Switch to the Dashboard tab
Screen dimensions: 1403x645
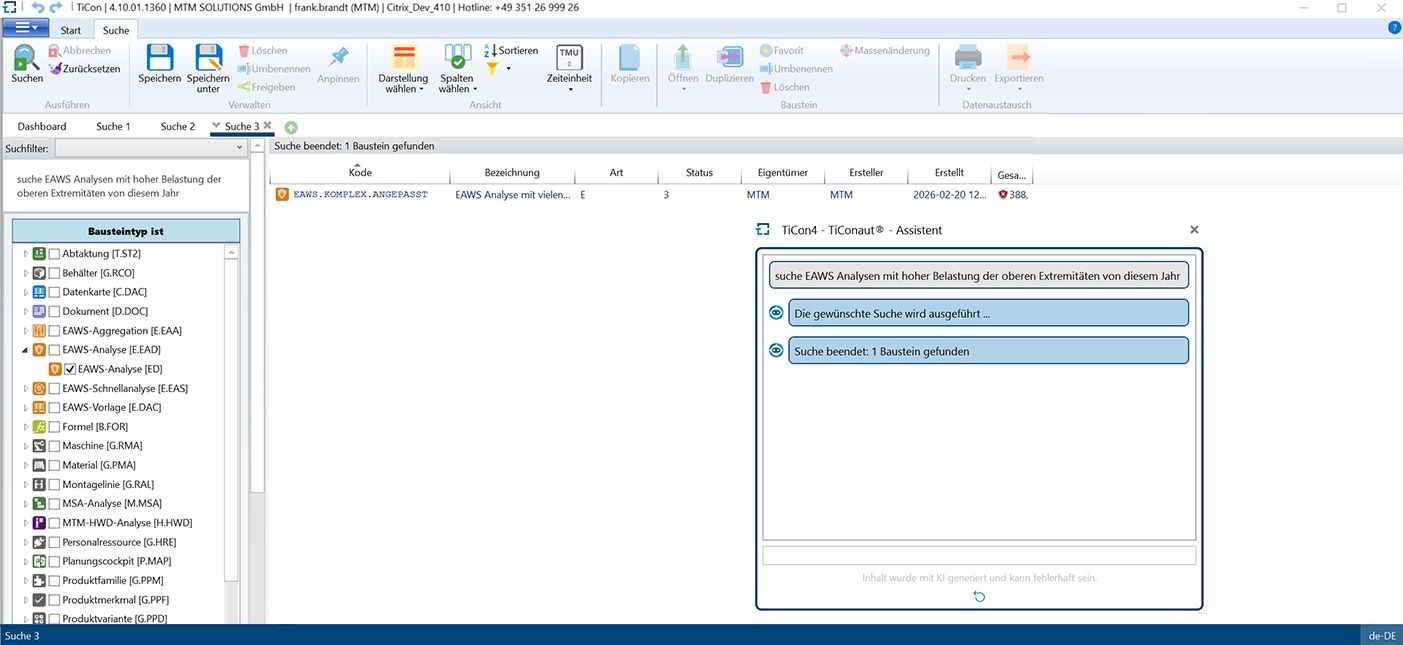point(42,127)
